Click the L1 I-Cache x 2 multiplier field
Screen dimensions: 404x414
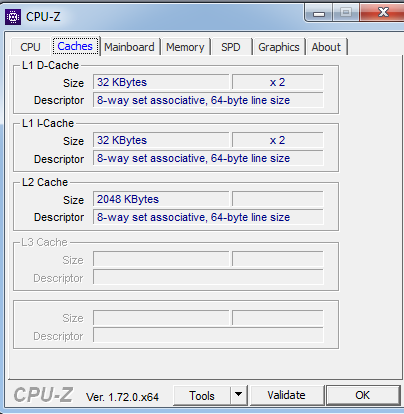(x=278, y=140)
